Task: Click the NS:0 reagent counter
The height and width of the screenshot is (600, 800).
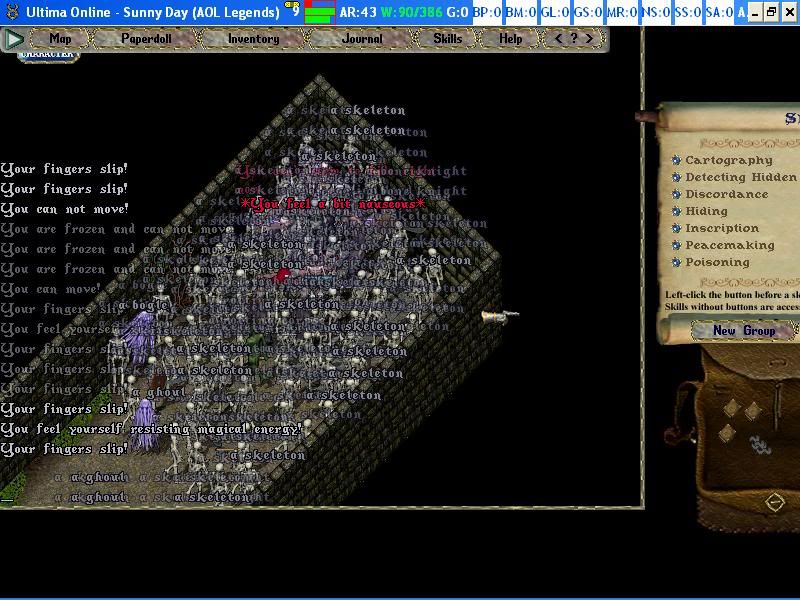Action: coord(655,12)
